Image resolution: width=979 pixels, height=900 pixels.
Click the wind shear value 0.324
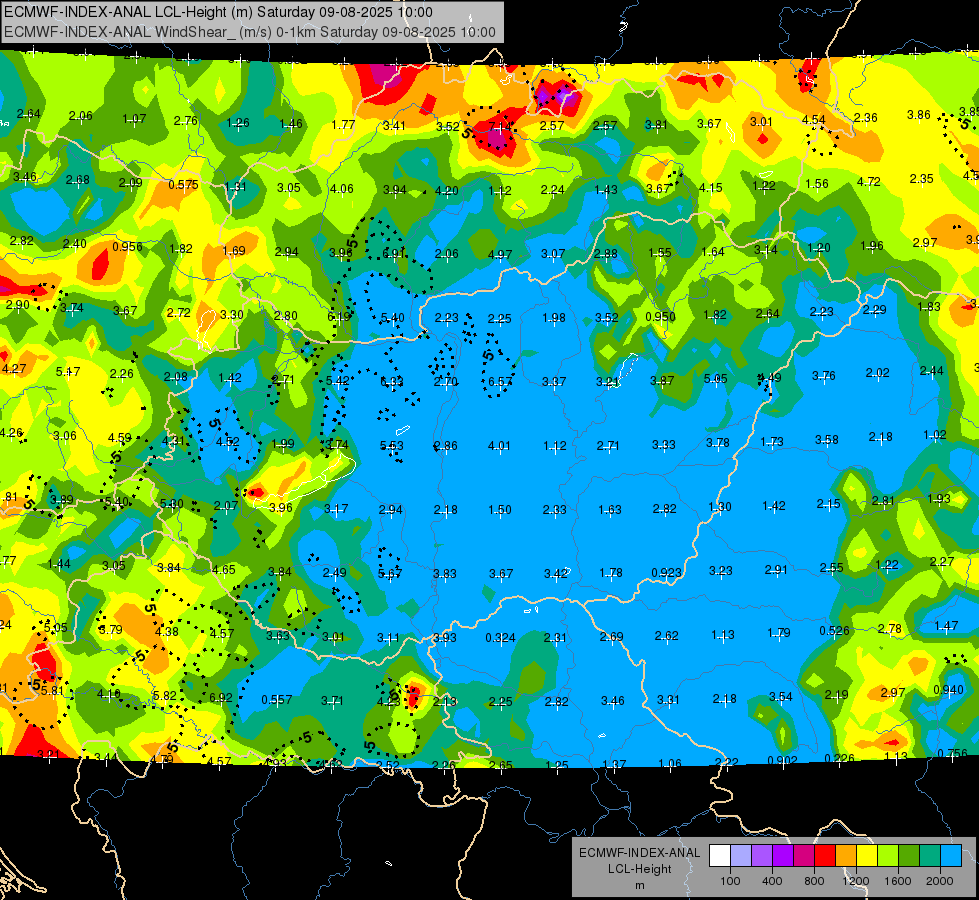click(501, 638)
